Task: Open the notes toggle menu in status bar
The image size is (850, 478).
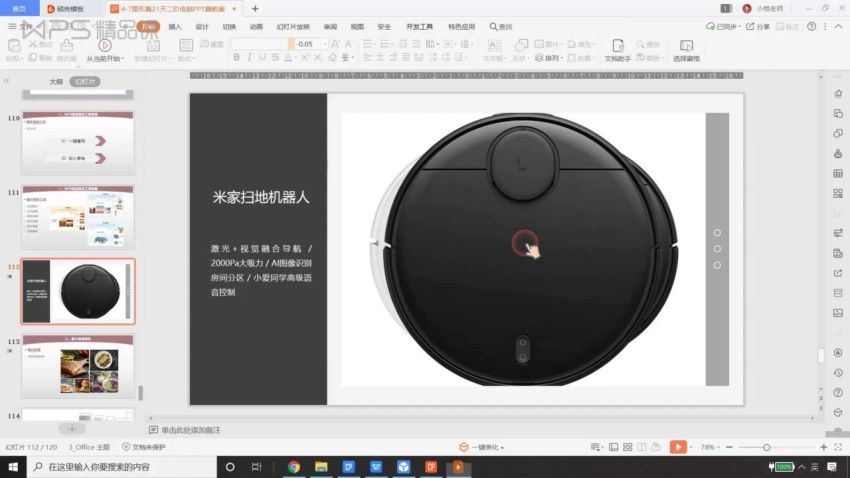Action: tap(596, 447)
